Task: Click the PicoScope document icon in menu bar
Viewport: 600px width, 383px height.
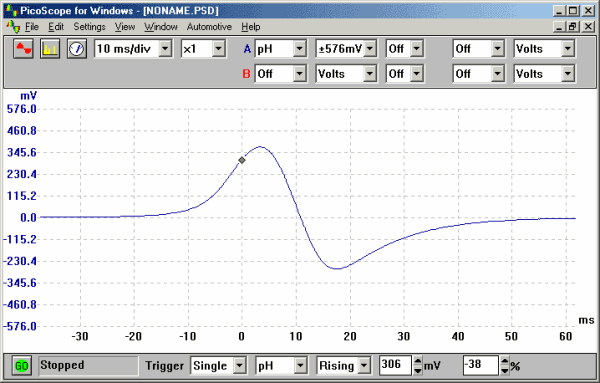Action: [13, 27]
